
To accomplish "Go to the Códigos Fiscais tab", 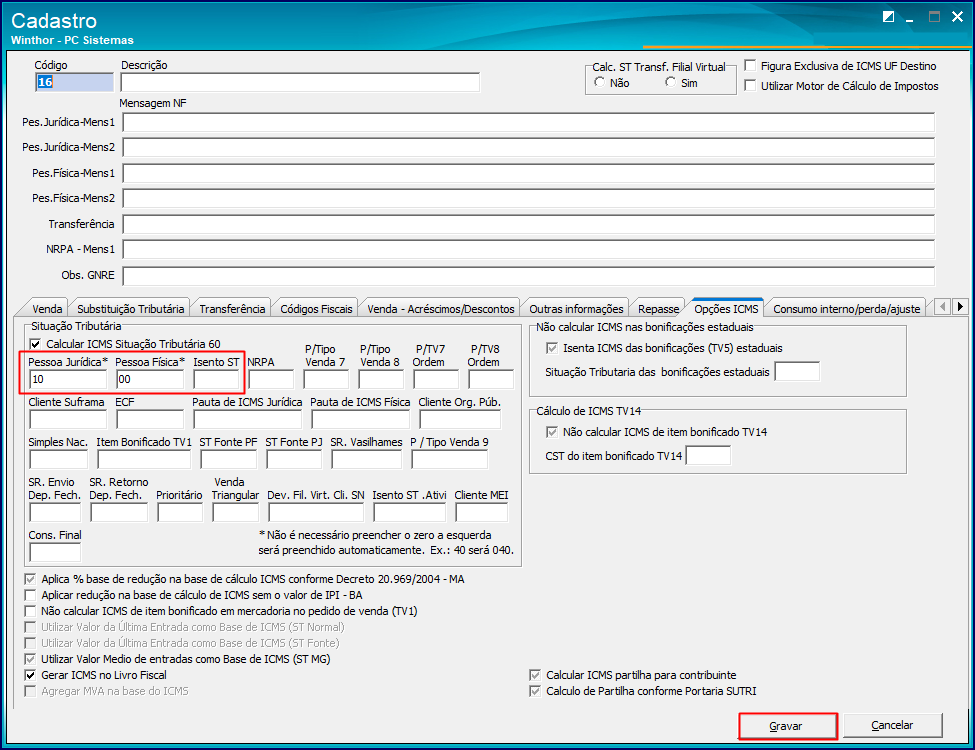I will click(316, 308).
